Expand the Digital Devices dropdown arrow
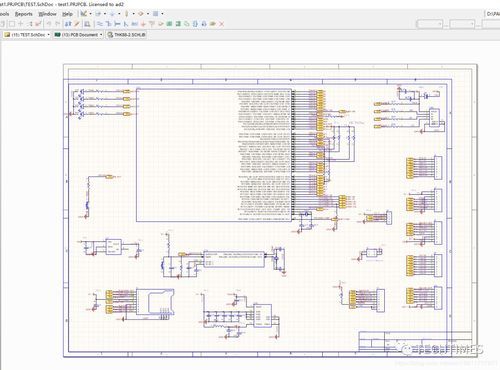Viewport: 500px width, 370px height. tap(133, 14)
